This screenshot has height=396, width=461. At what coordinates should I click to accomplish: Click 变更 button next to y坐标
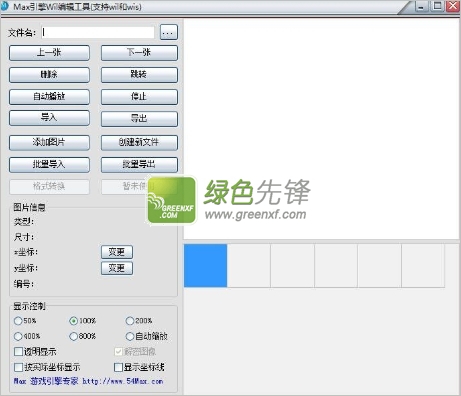(117, 268)
